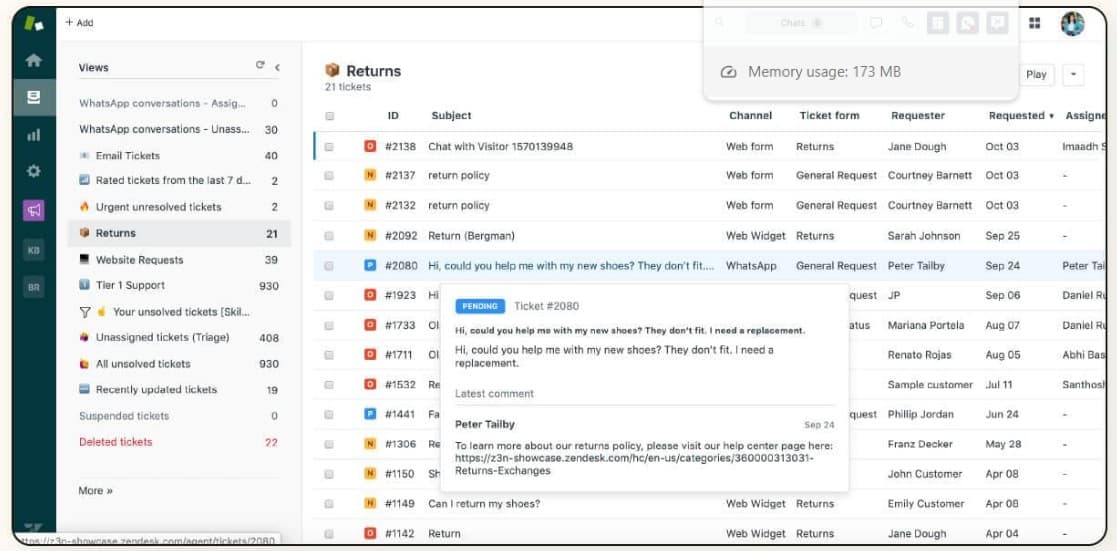1117x551 pixels.
Task: Click the Open status icon for ticket #1142
Action: (370, 532)
